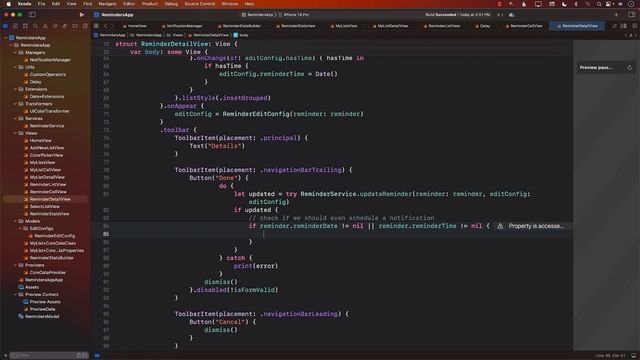Go back in editor history
Screen dimensions: 640x360
105,26
